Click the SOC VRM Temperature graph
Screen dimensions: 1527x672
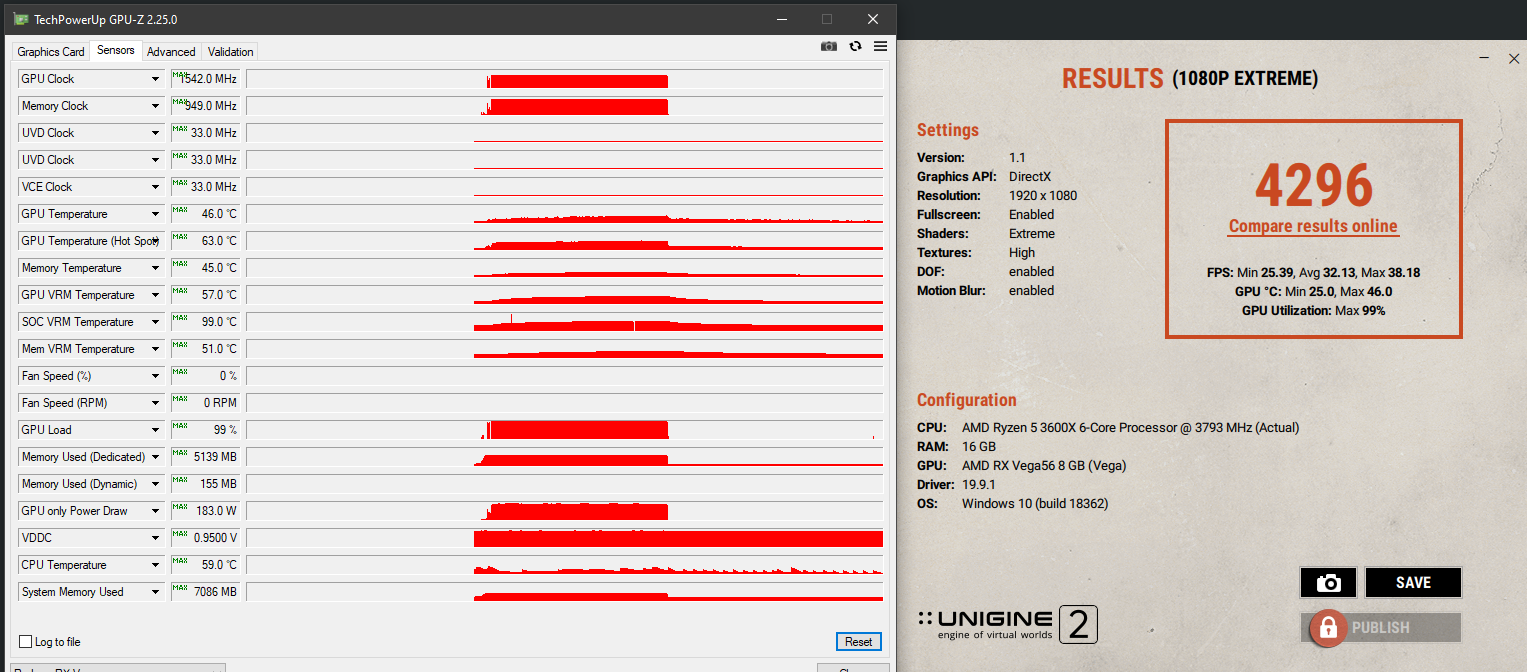click(x=564, y=322)
